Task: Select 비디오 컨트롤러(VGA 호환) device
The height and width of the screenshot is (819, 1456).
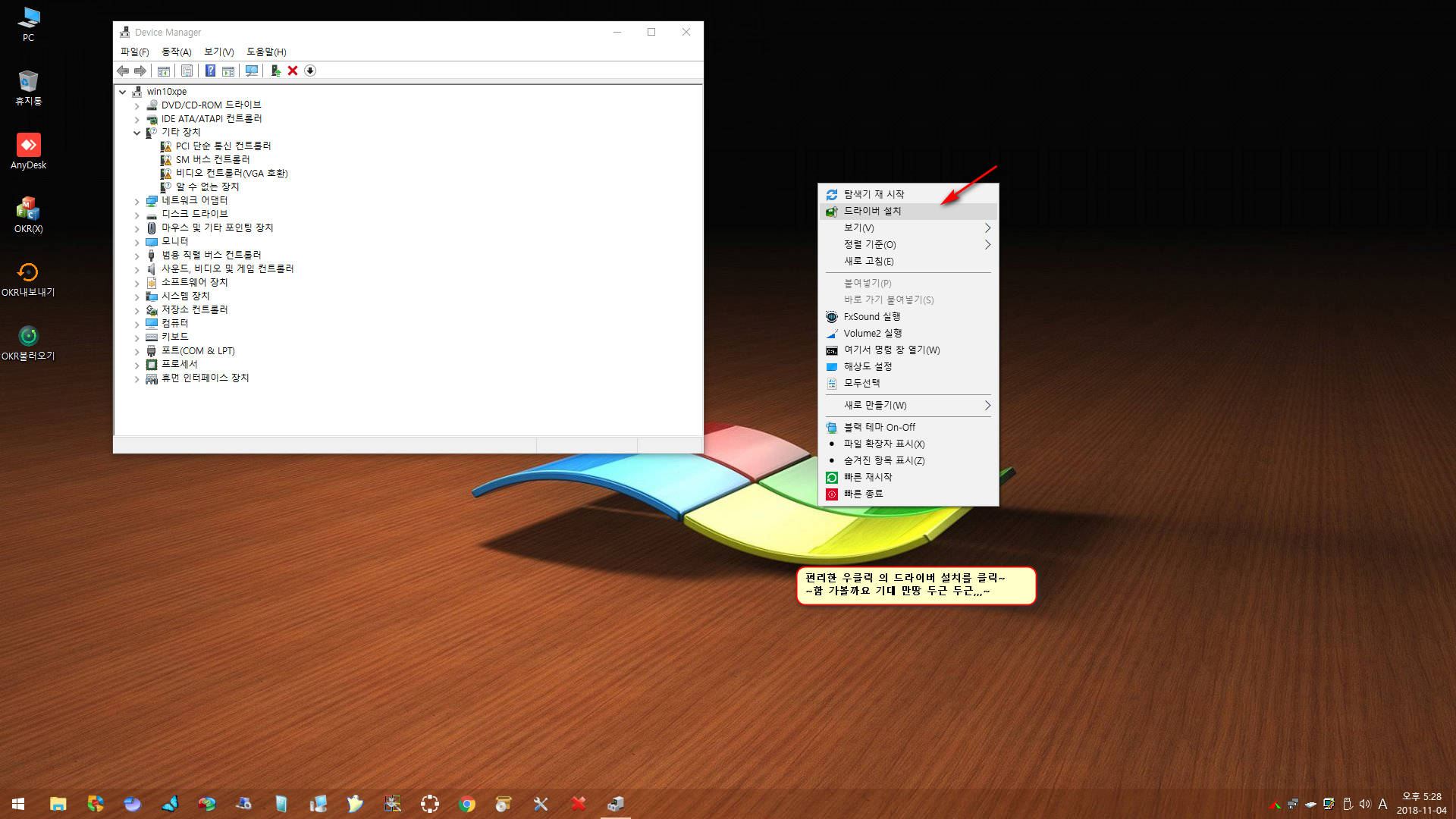Action: point(231,174)
